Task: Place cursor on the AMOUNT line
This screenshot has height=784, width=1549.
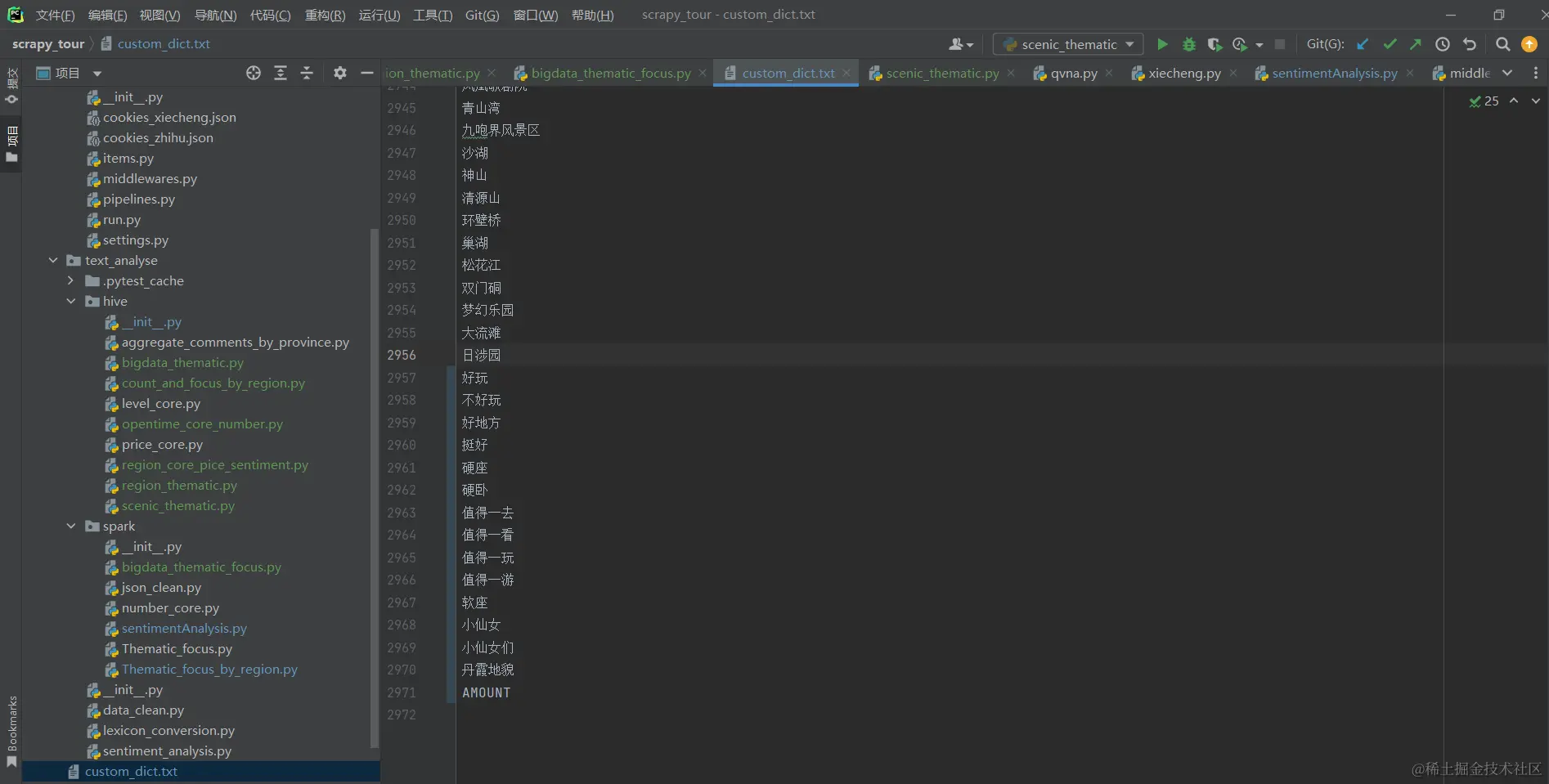Action: (x=486, y=692)
